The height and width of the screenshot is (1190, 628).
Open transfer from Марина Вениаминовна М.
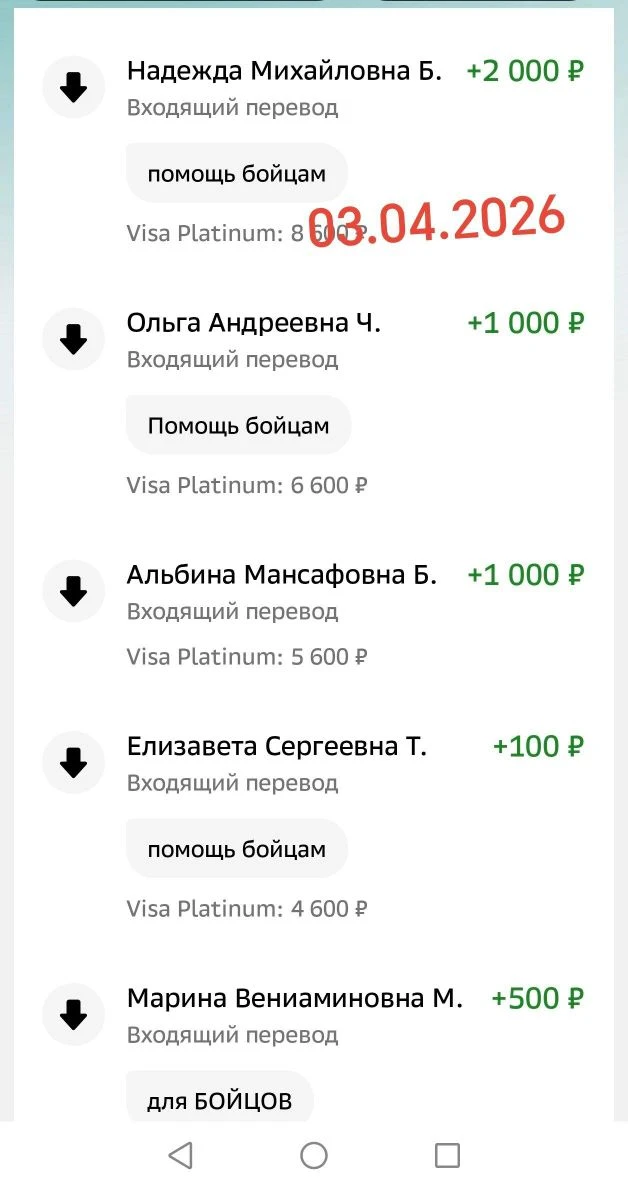pos(294,999)
